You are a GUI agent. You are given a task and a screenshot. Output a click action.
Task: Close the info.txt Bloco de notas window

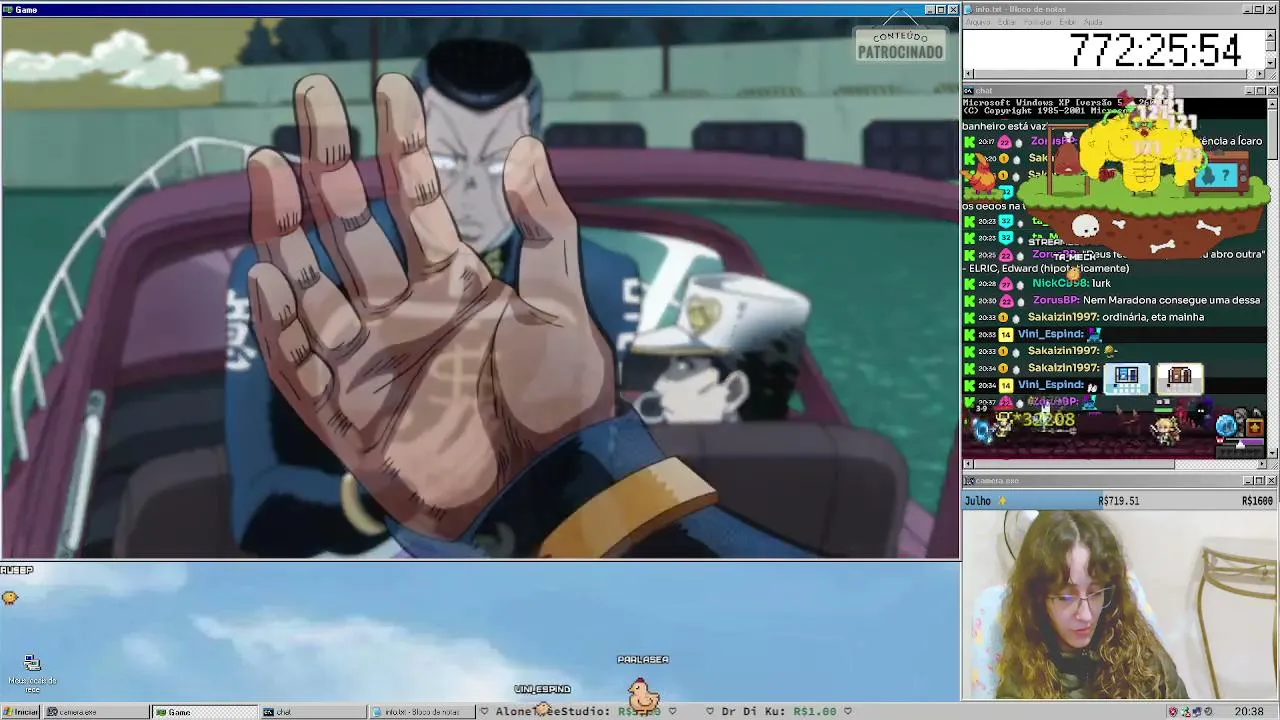tap(1271, 10)
